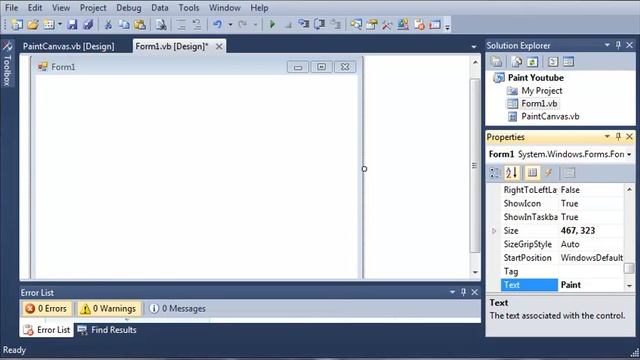Viewport: 640px width, 360px height.
Task: Open toolbar options overflow arrow
Action: [x=447, y=27]
